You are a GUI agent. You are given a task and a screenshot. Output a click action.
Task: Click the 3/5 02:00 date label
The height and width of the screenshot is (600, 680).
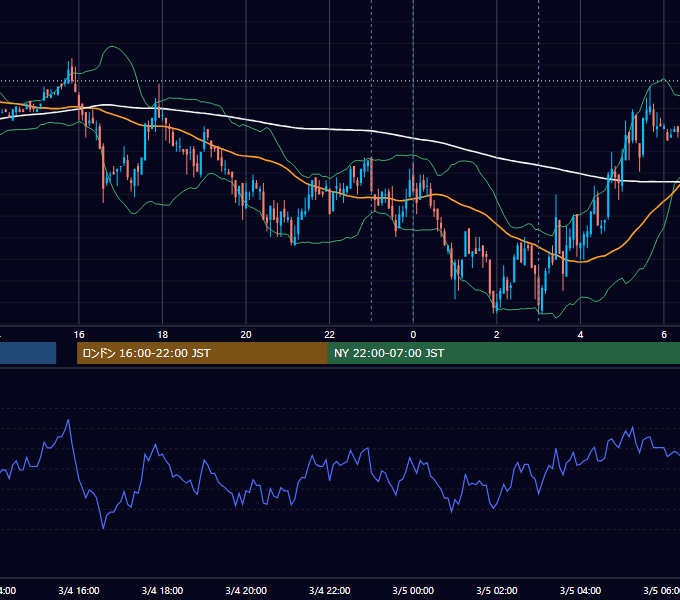tap(497, 590)
